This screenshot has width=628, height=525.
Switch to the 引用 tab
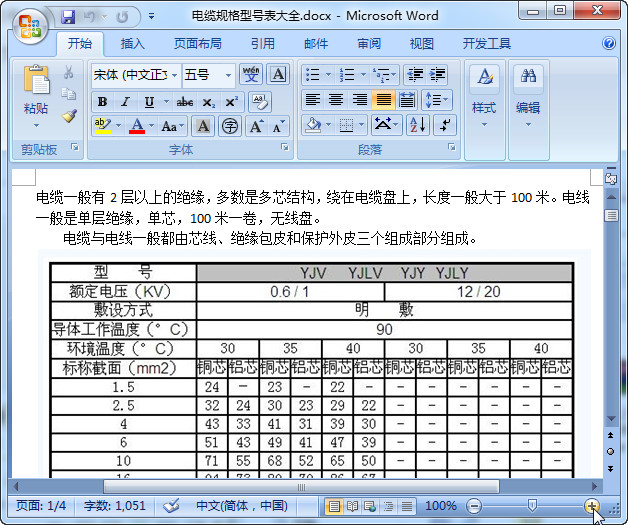coord(263,43)
